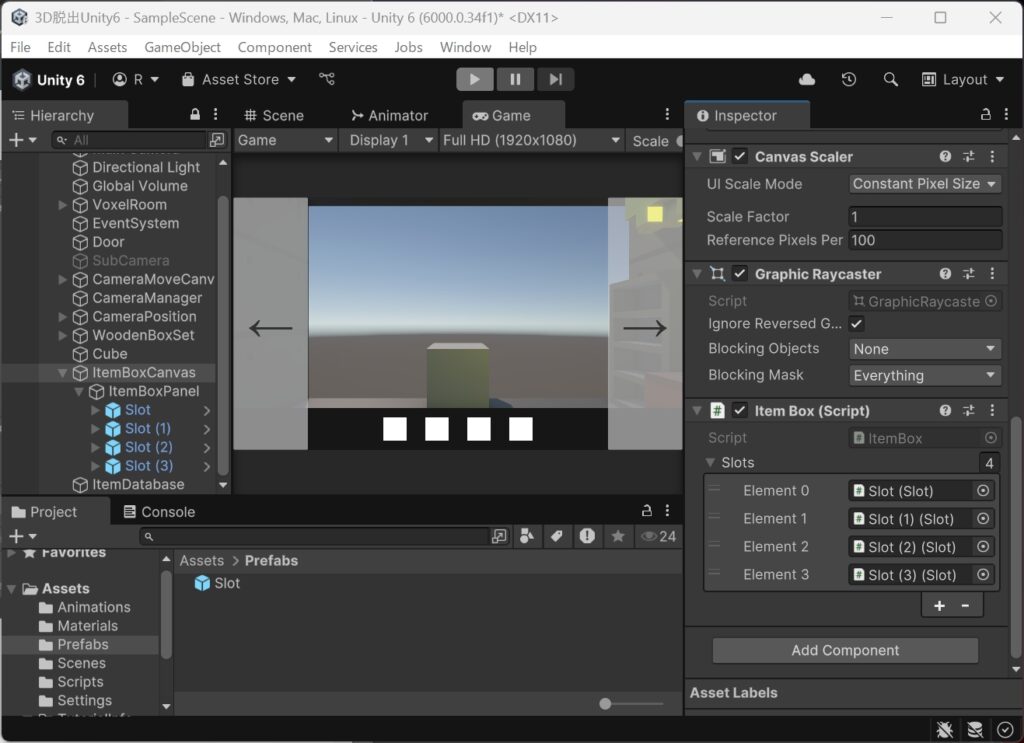Open the GameObject menu
The width and height of the screenshot is (1024, 743).
coord(182,47)
